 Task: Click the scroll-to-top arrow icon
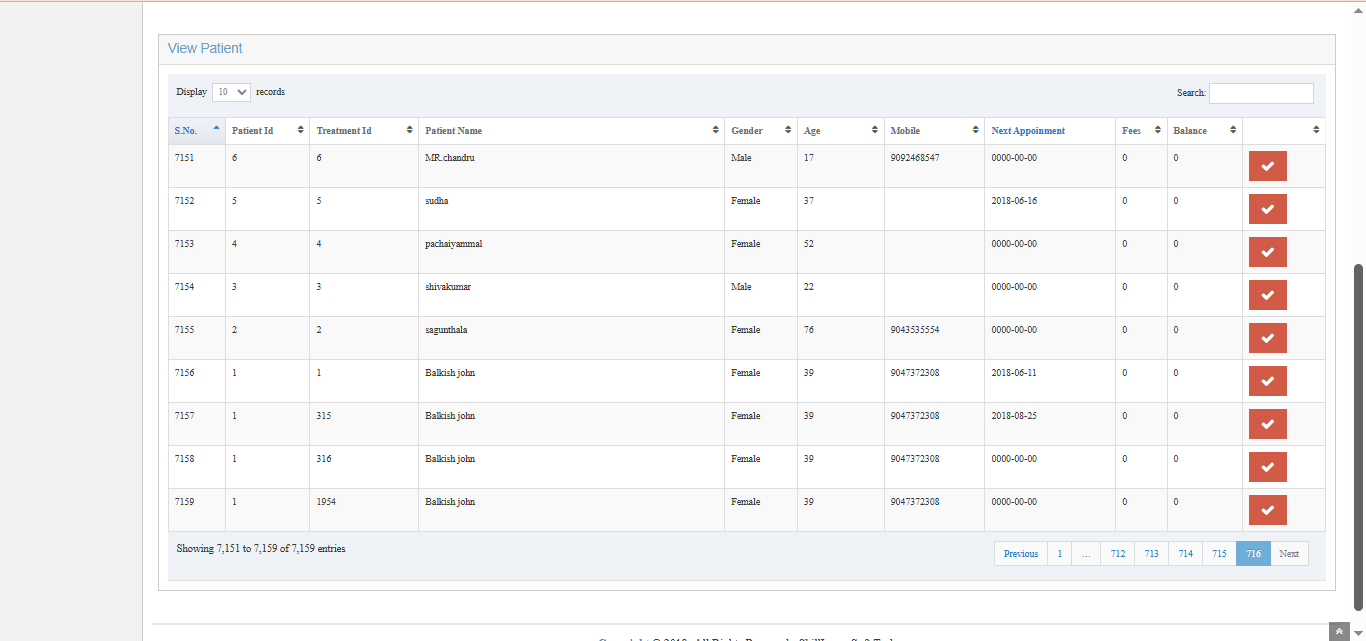click(1338, 632)
